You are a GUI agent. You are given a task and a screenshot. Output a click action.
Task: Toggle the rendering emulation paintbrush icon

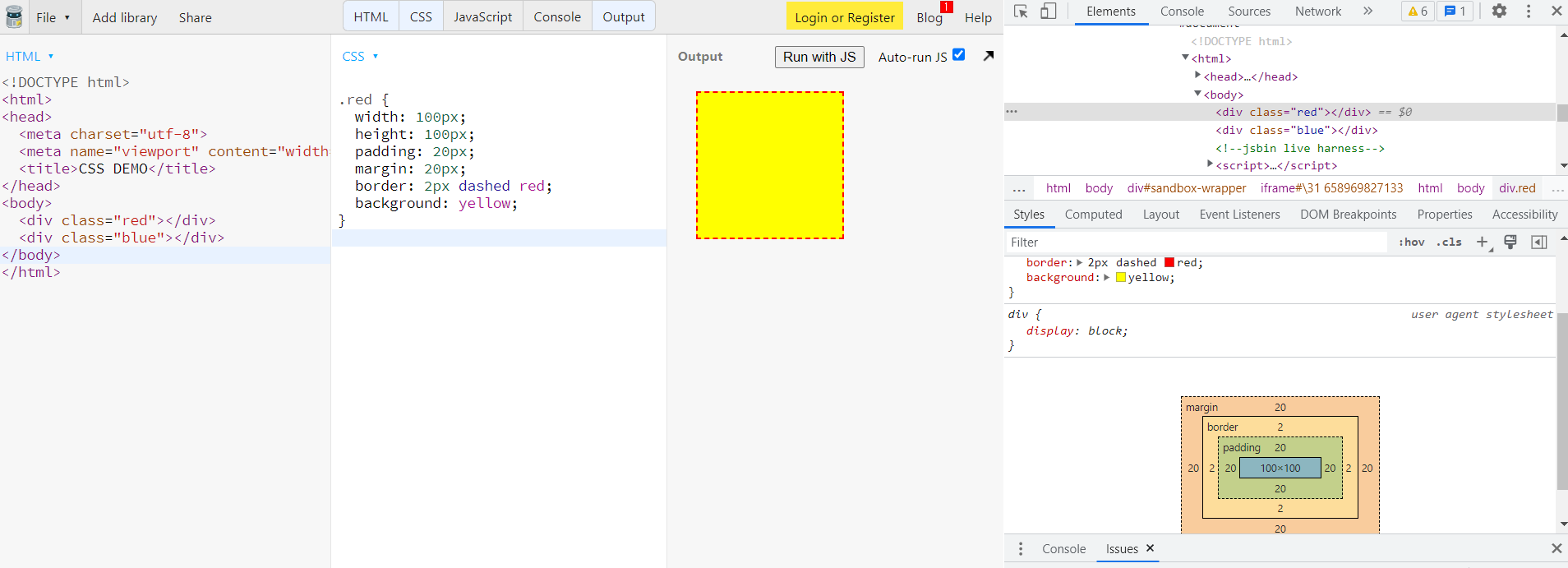pyautogui.click(x=1510, y=242)
